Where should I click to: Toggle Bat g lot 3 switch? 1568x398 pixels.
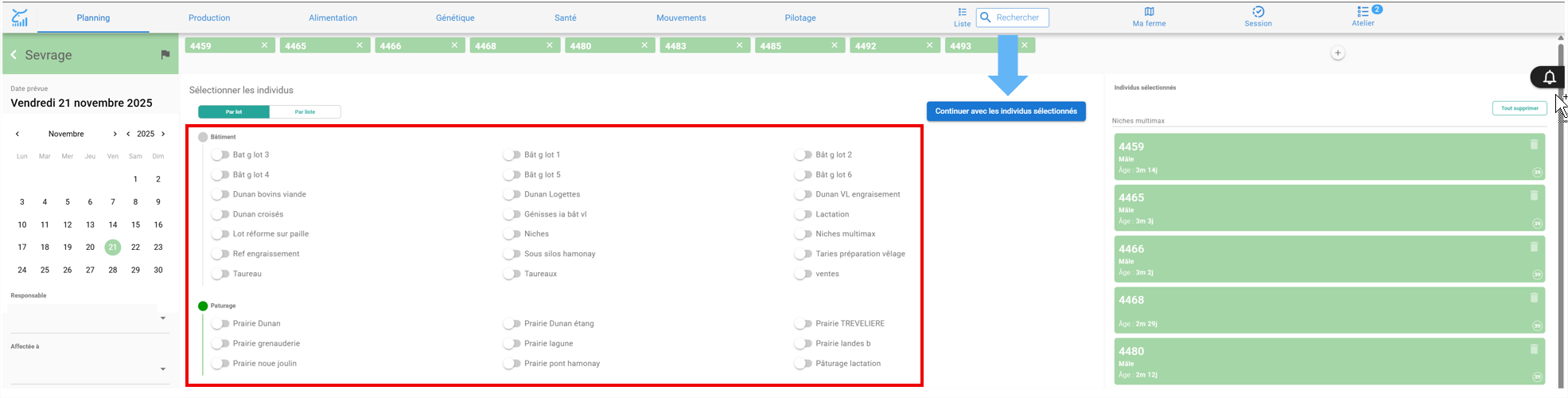pos(220,154)
